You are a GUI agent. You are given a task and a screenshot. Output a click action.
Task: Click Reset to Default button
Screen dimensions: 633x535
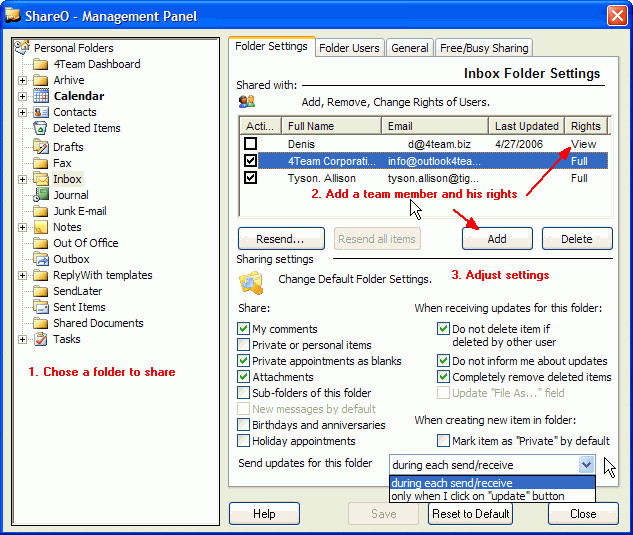pyautogui.click(x=471, y=514)
